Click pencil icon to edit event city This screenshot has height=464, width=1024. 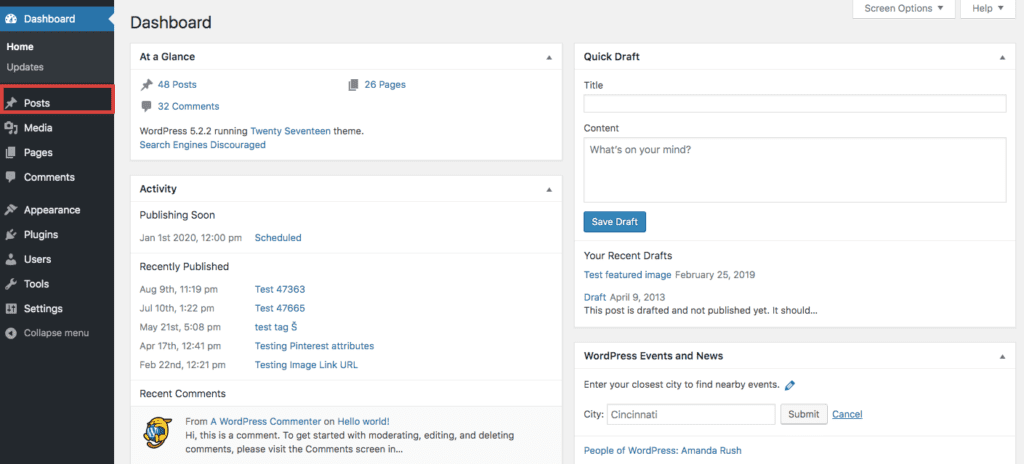(x=790, y=385)
